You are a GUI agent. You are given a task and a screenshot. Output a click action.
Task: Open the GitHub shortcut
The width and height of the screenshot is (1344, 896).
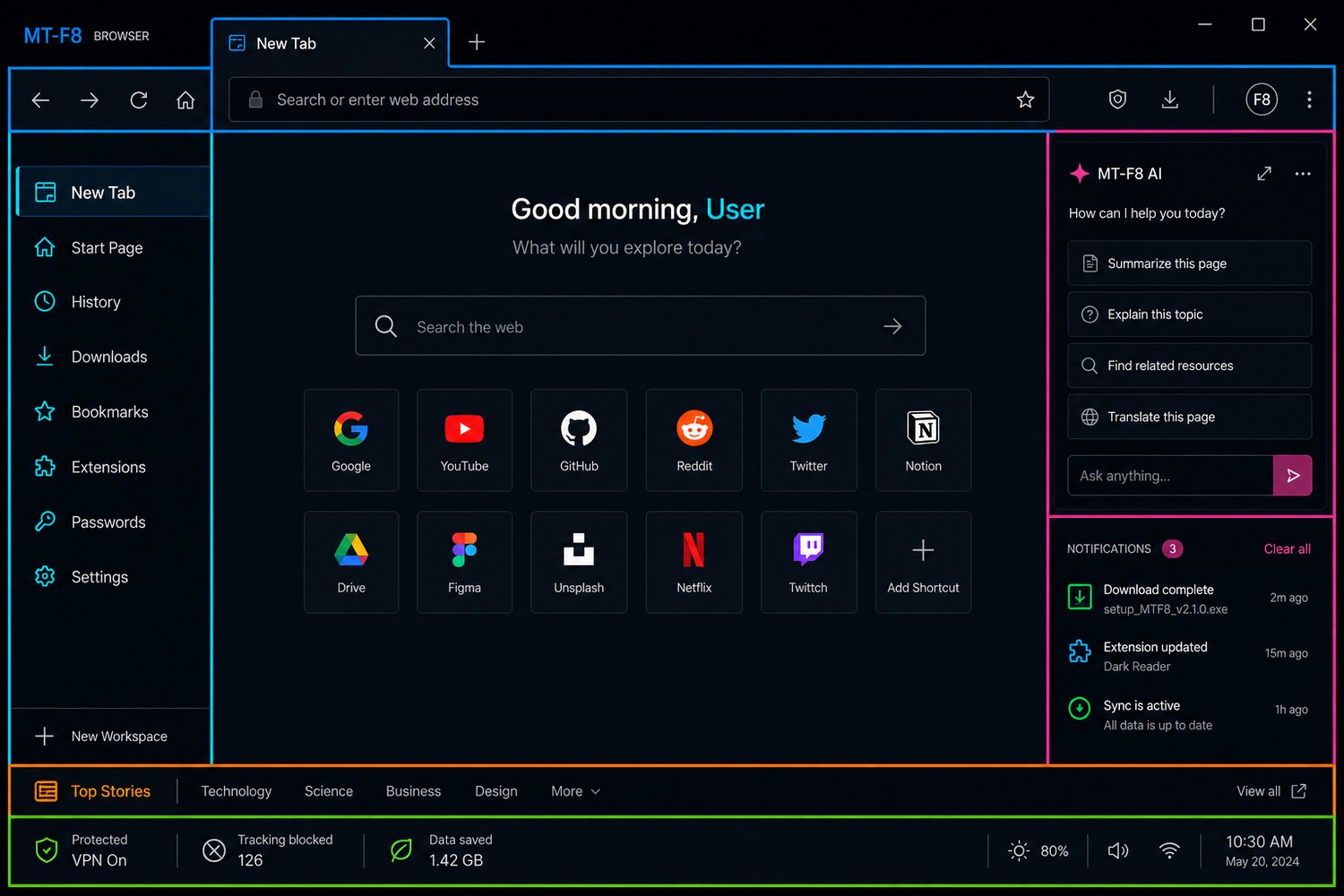coord(579,440)
